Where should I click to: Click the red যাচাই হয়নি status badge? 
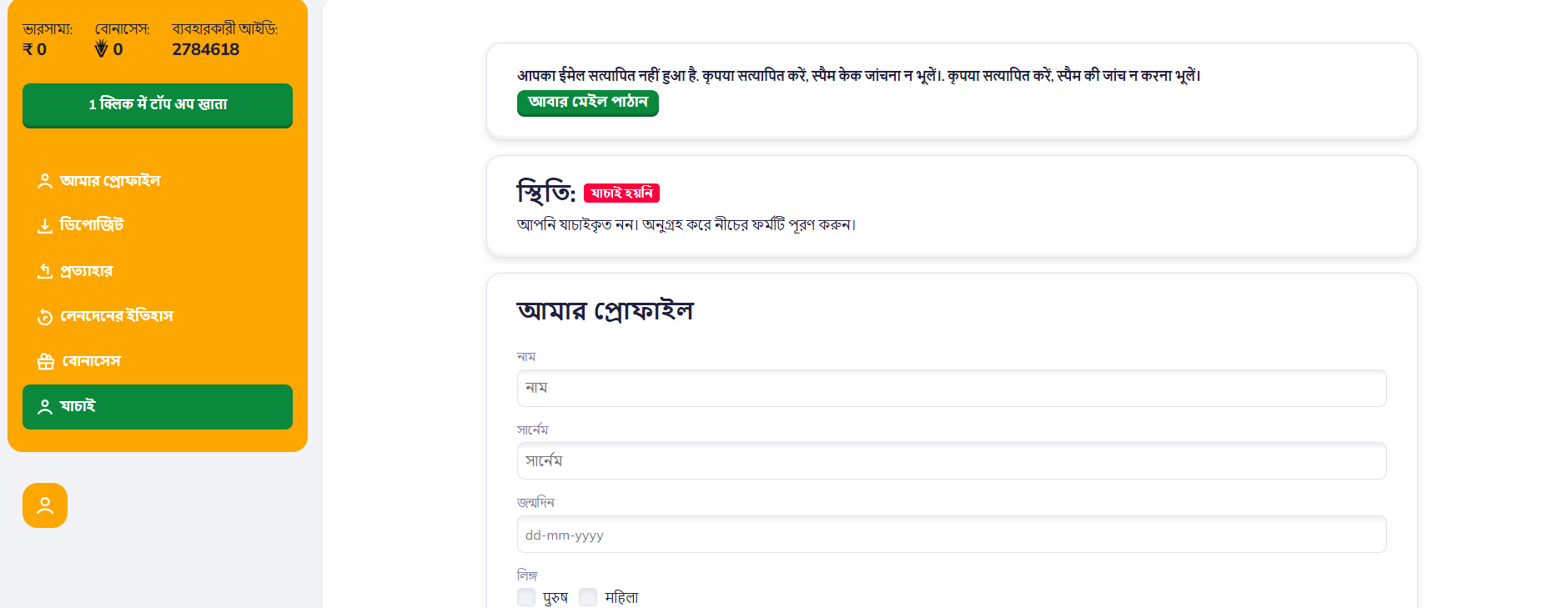(x=621, y=193)
